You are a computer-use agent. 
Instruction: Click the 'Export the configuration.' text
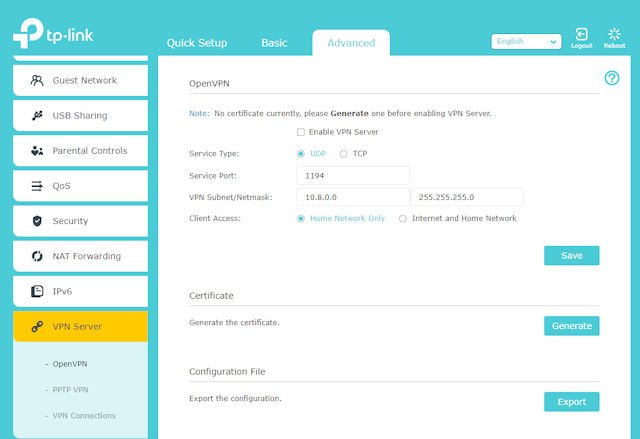pyautogui.click(x=235, y=399)
